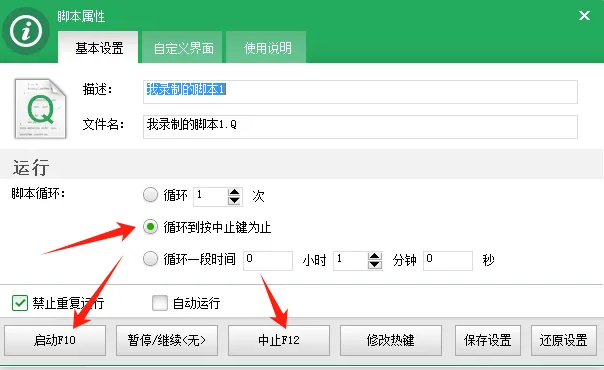Open the 使用说明 tab

click(267, 48)
